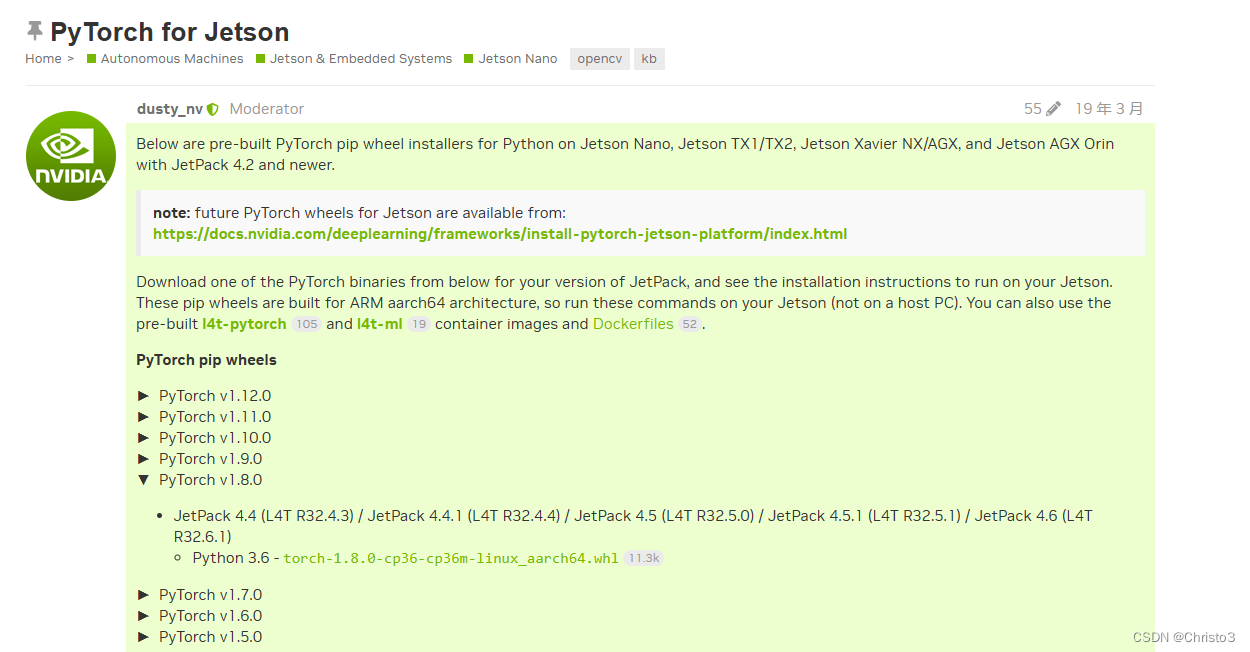Go to Home breadcrumb
The width and height of the screenshot is (1250, 652).
[43, 59]
